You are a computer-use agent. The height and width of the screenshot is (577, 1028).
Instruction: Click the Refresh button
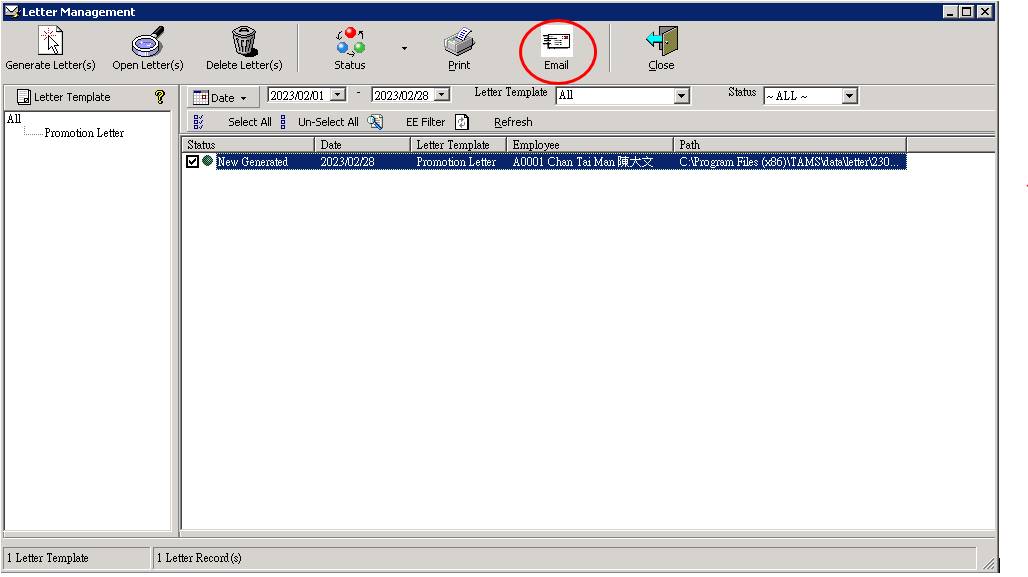(x=513, y=122)
